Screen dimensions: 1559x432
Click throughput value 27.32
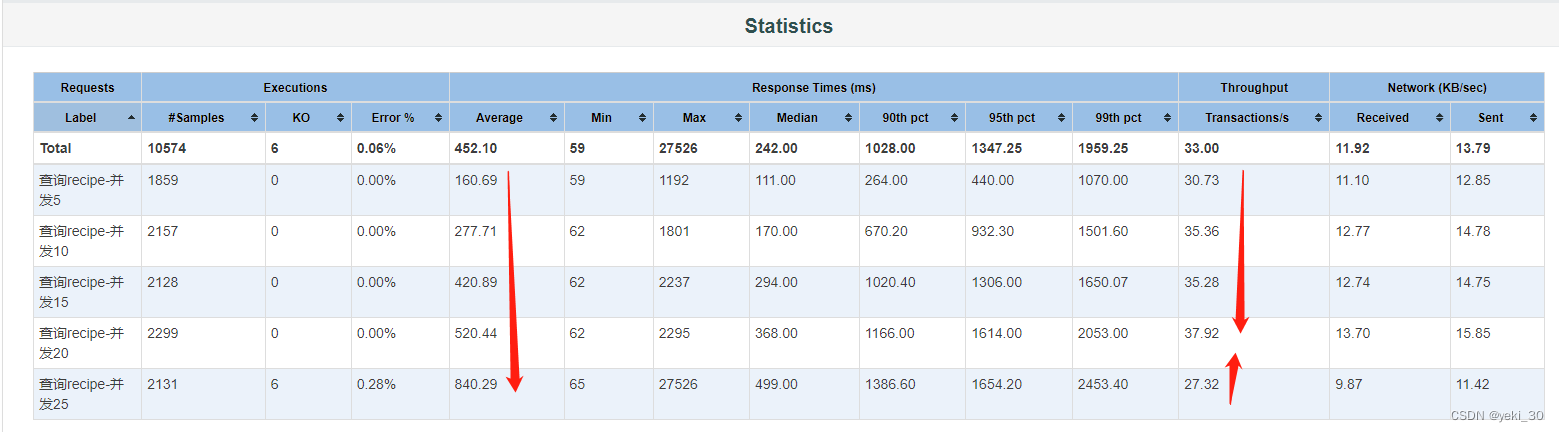coord(1201,385)
